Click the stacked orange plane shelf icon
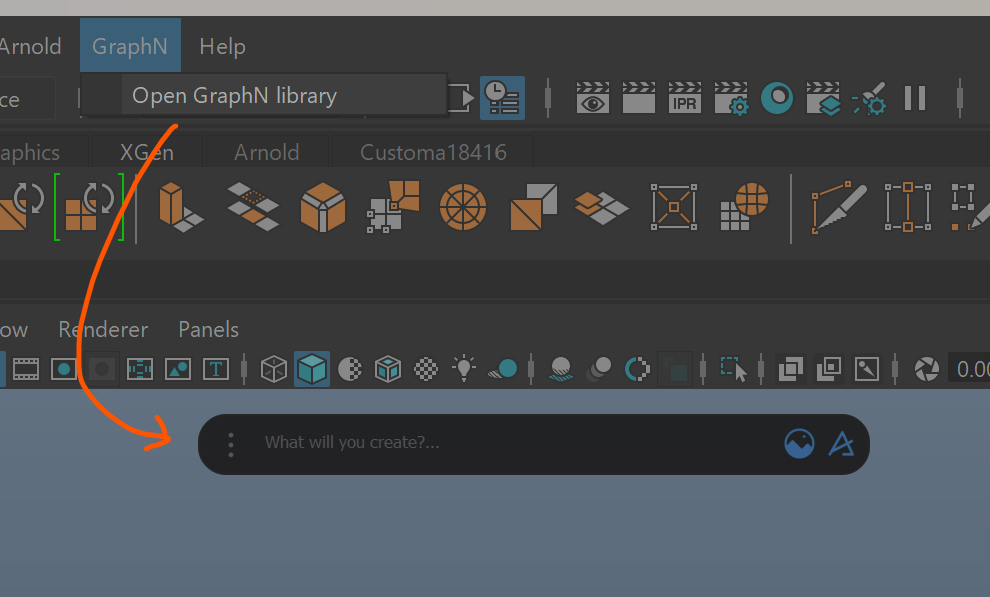990x597 pixels. [601, 208]
